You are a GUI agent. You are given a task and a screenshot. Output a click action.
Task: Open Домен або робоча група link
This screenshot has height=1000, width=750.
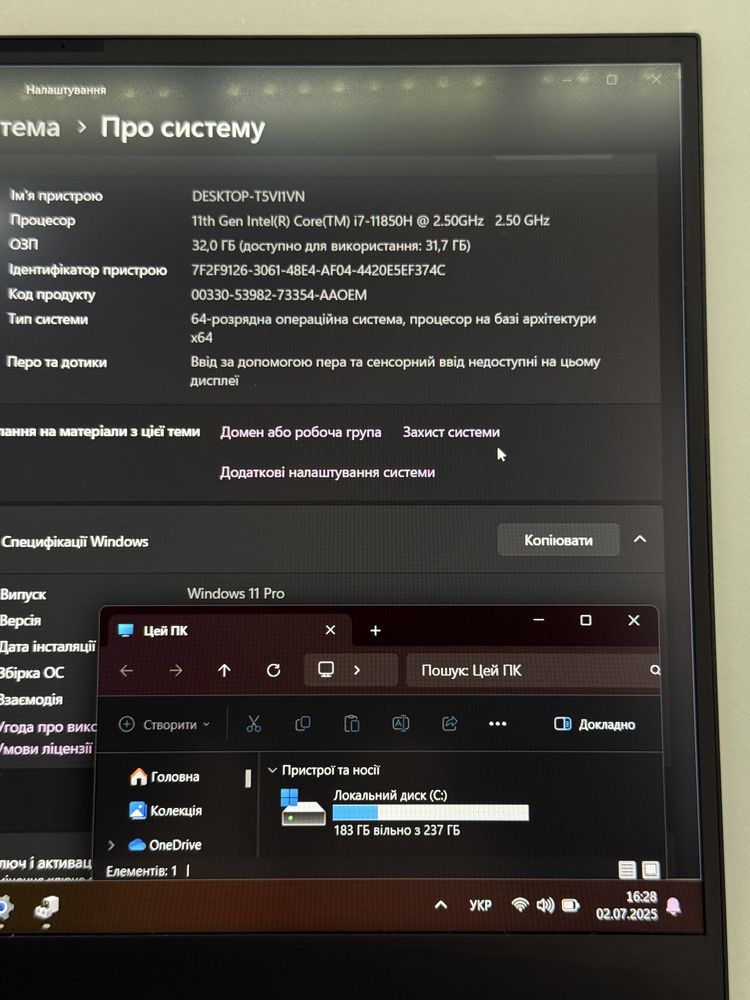tap(301, 432)
